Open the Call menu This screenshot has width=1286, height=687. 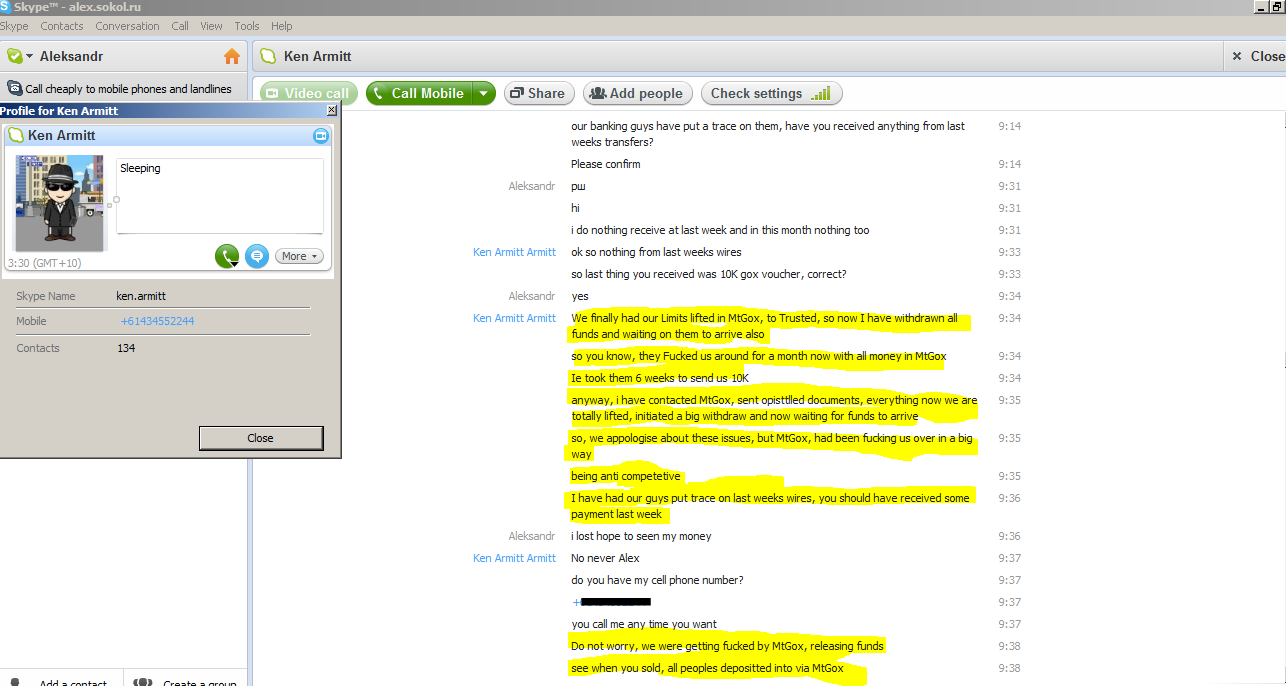[180, 26]
